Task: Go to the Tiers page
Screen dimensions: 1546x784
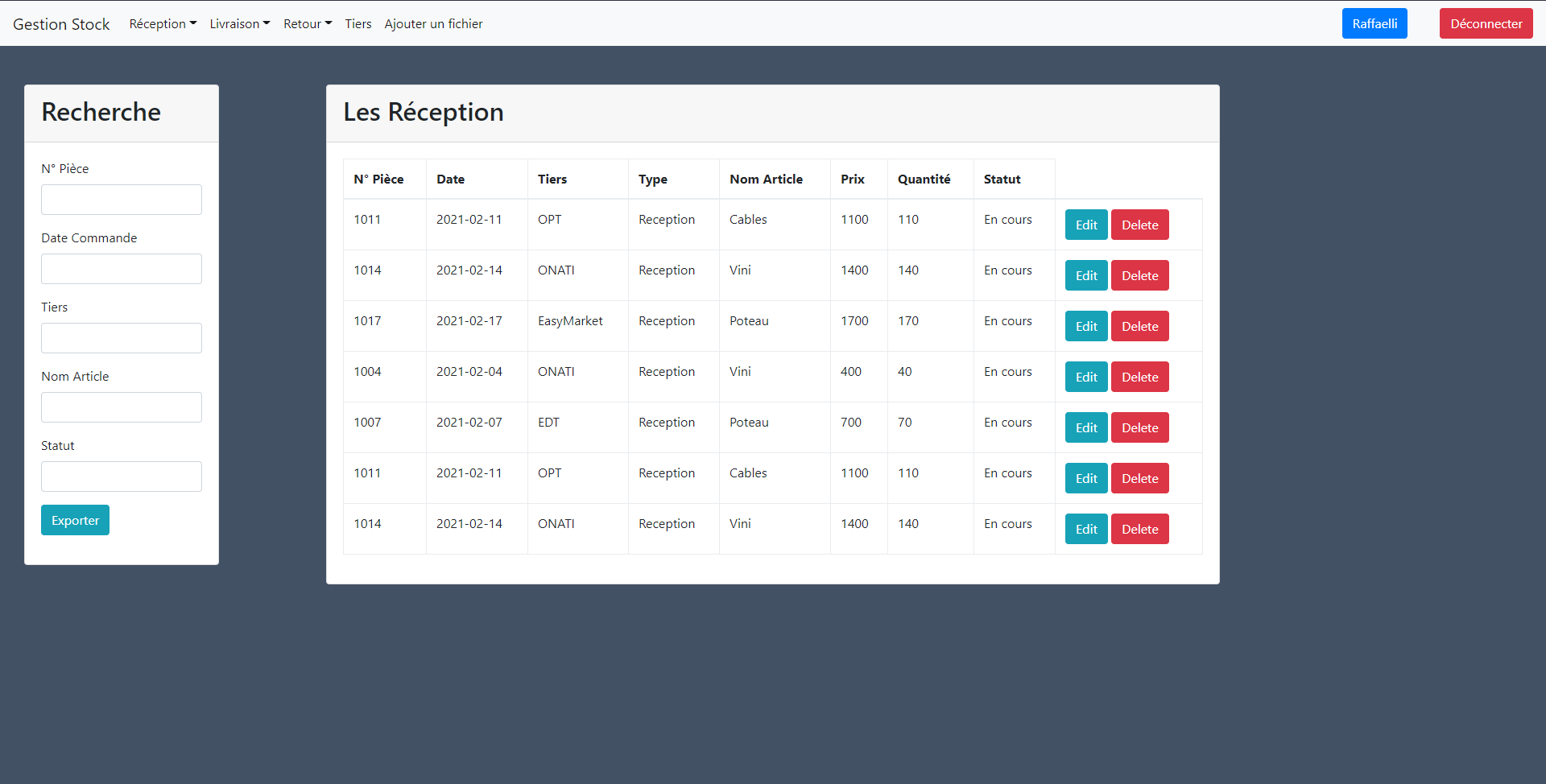Action: (x=358, y=24)
